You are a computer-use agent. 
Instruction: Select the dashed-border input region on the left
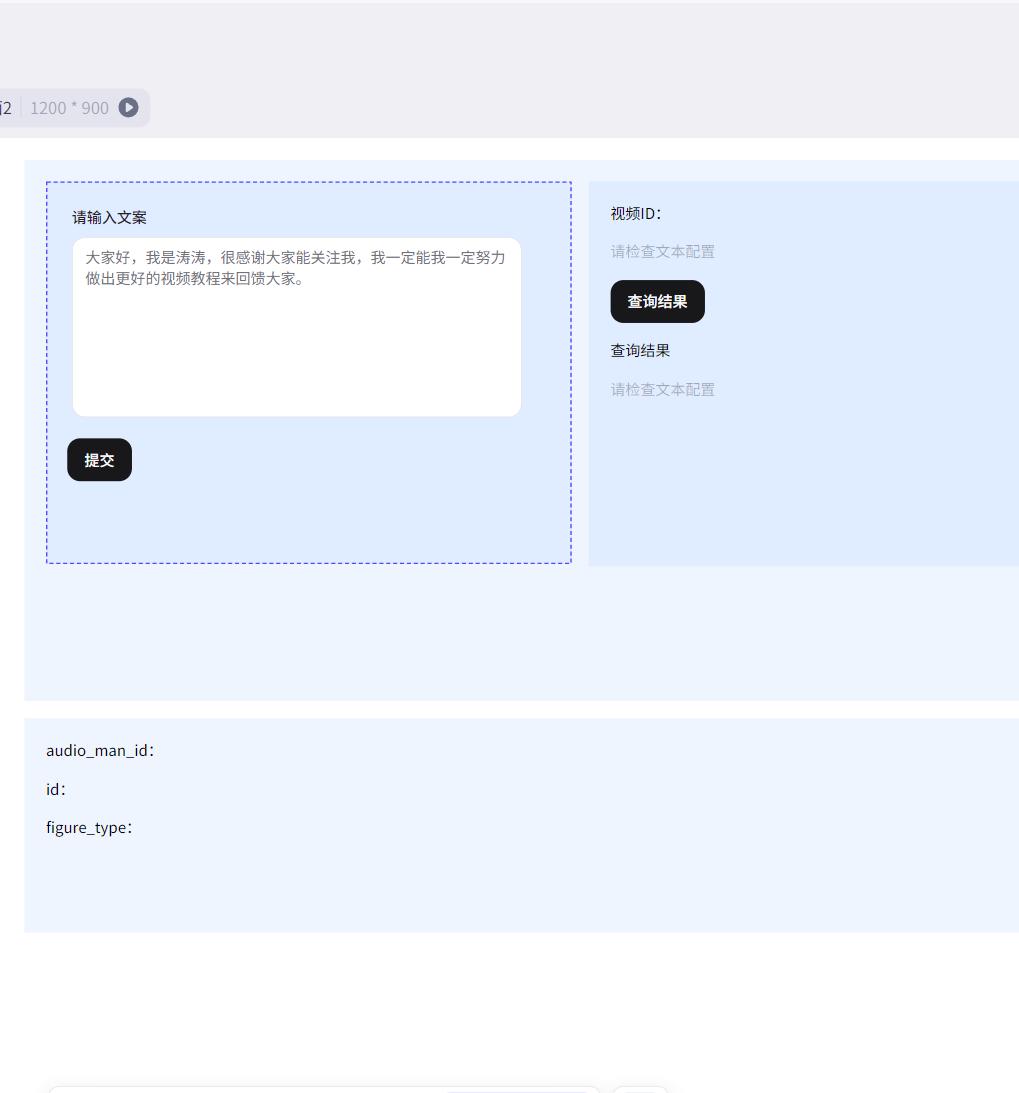(307, 372)
